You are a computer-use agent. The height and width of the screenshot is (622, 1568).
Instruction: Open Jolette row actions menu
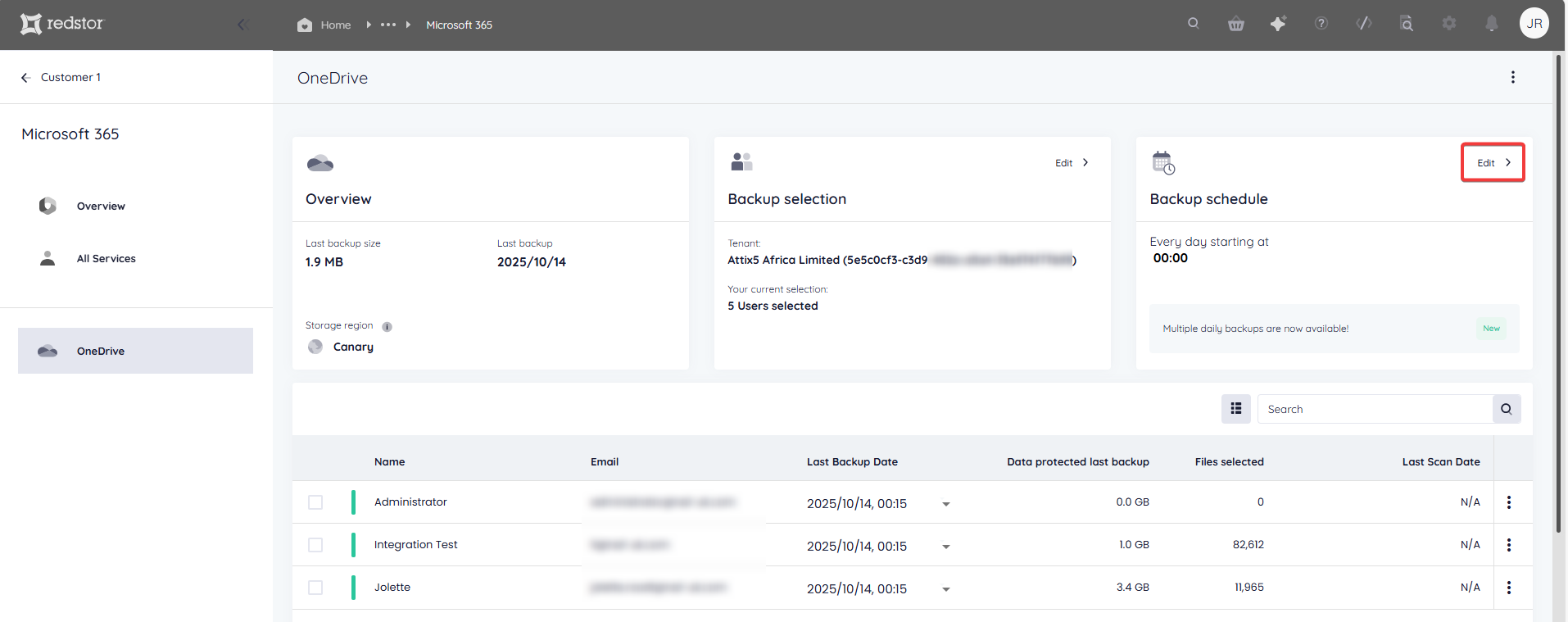point(1509,588)
